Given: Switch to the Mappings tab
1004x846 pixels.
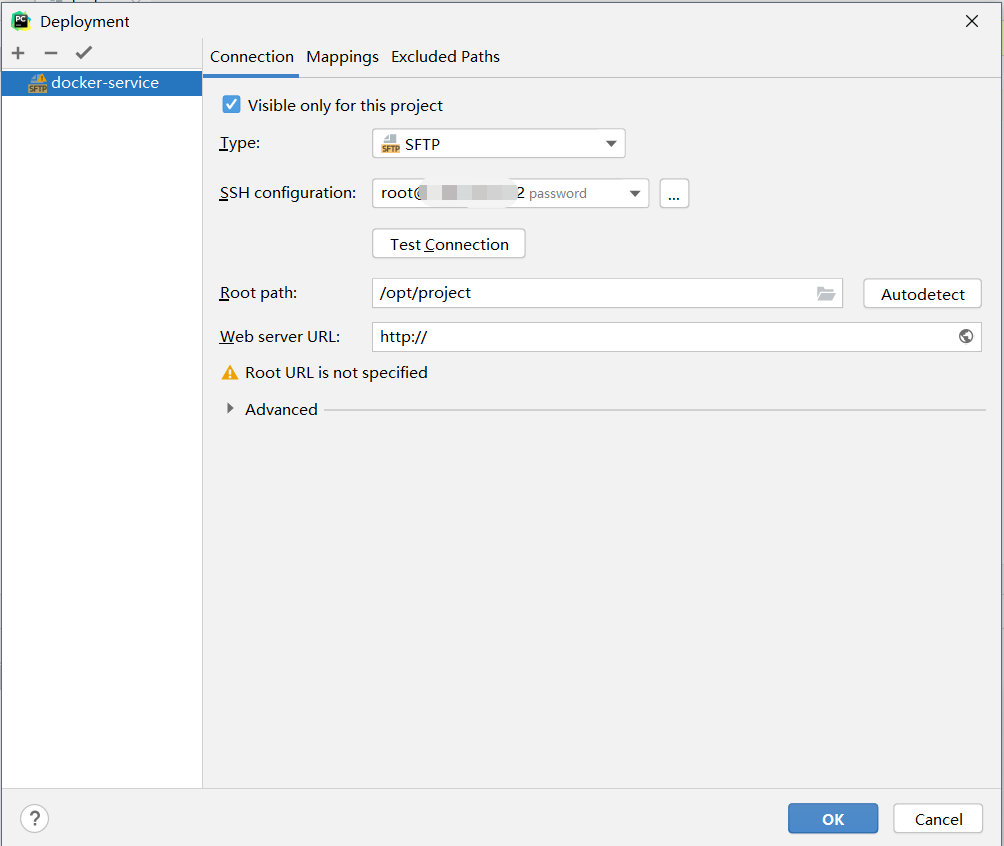Looking at the screenshot, I should [x=342, y=57].
